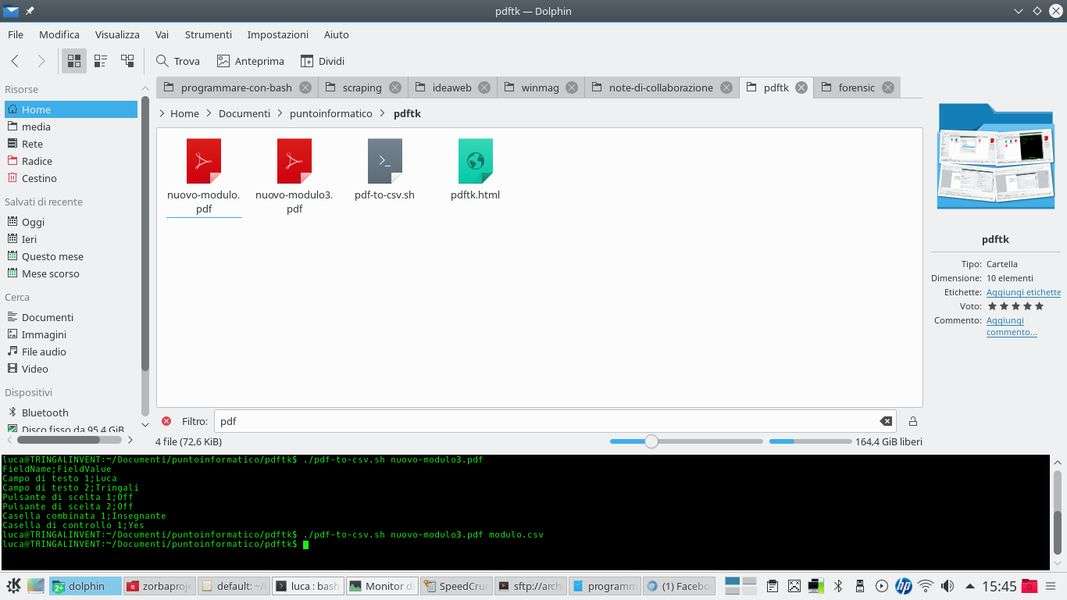
Task: Split the view with Dividi
Action: click(321, 61)
